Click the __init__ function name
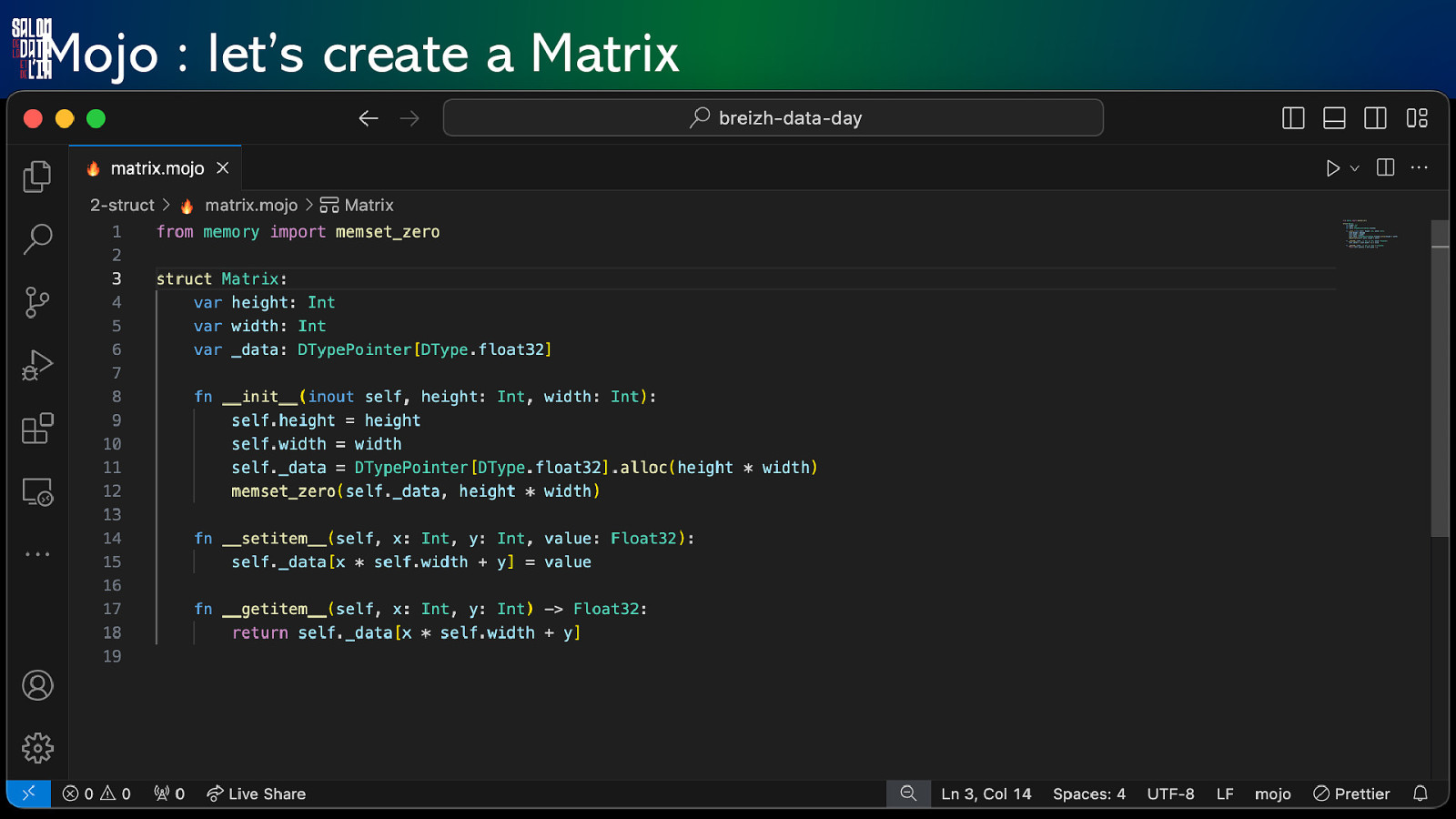This screenshot has width=1456, height=819. [x=259, y=397]
